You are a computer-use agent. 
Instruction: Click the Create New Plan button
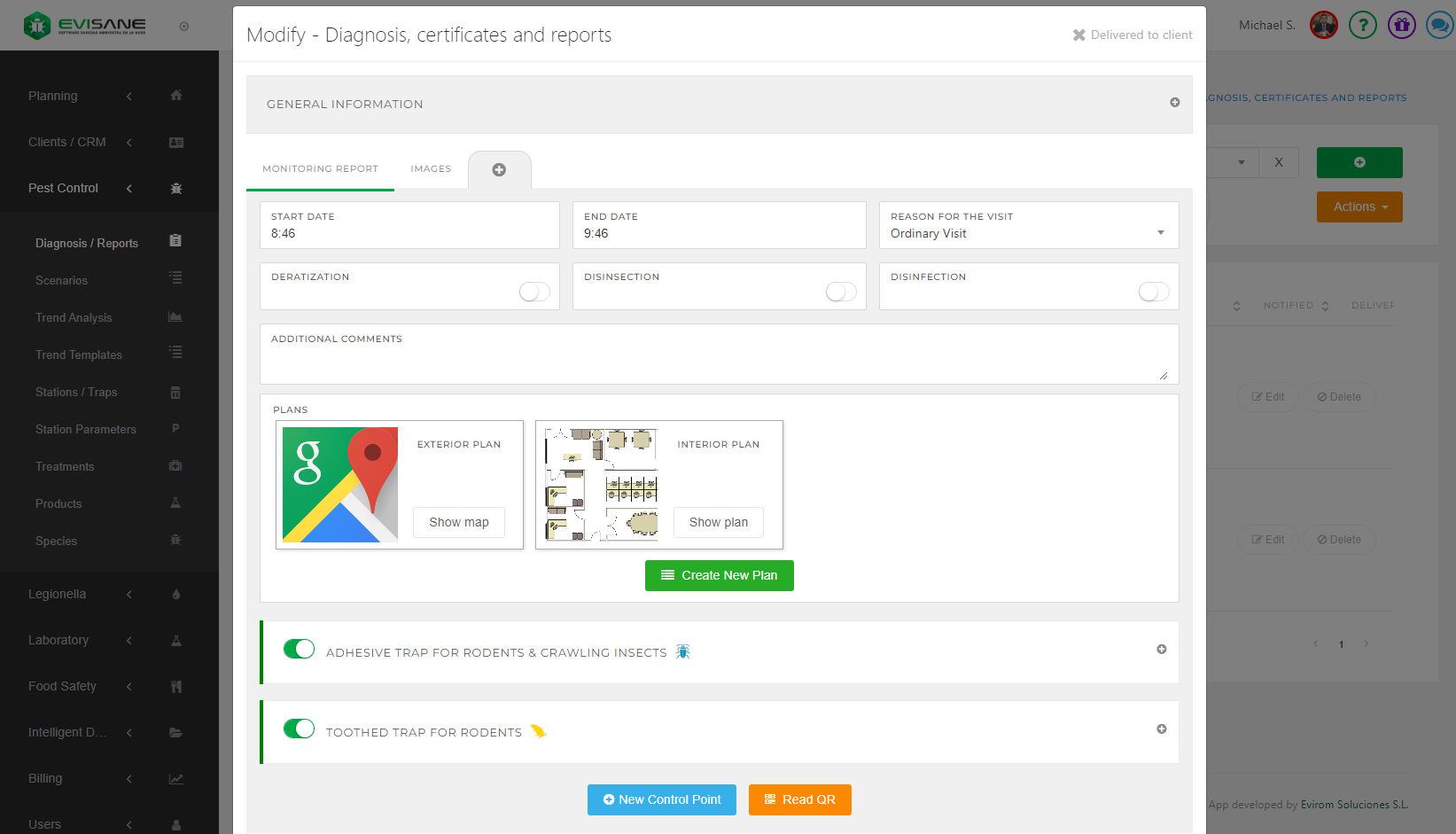(719, 575)
